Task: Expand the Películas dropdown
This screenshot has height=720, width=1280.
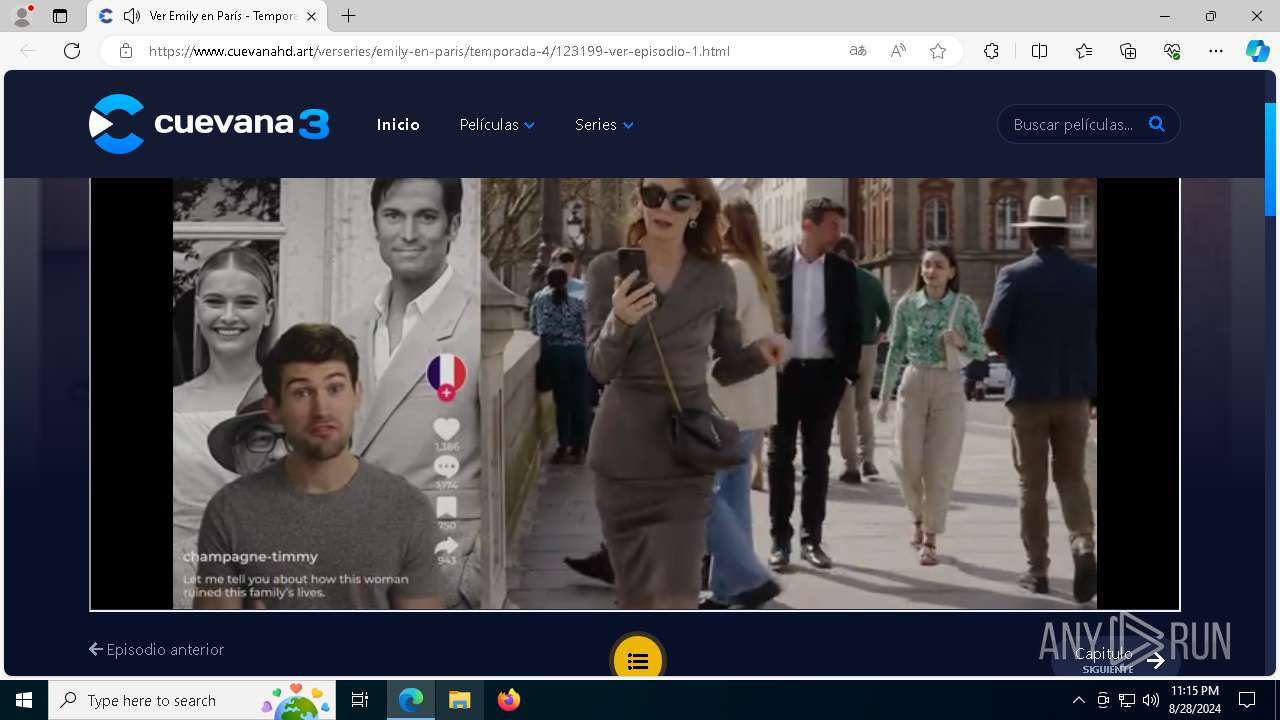Action: click(x=497, y=125)
